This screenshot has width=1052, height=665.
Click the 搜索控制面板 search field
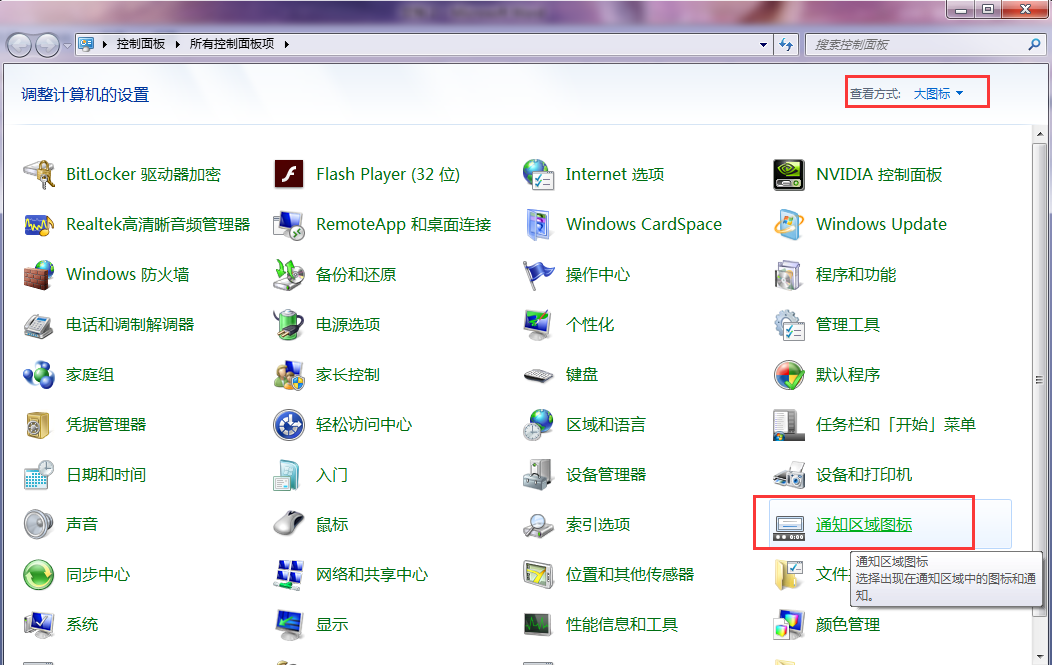tap(925, 45)
